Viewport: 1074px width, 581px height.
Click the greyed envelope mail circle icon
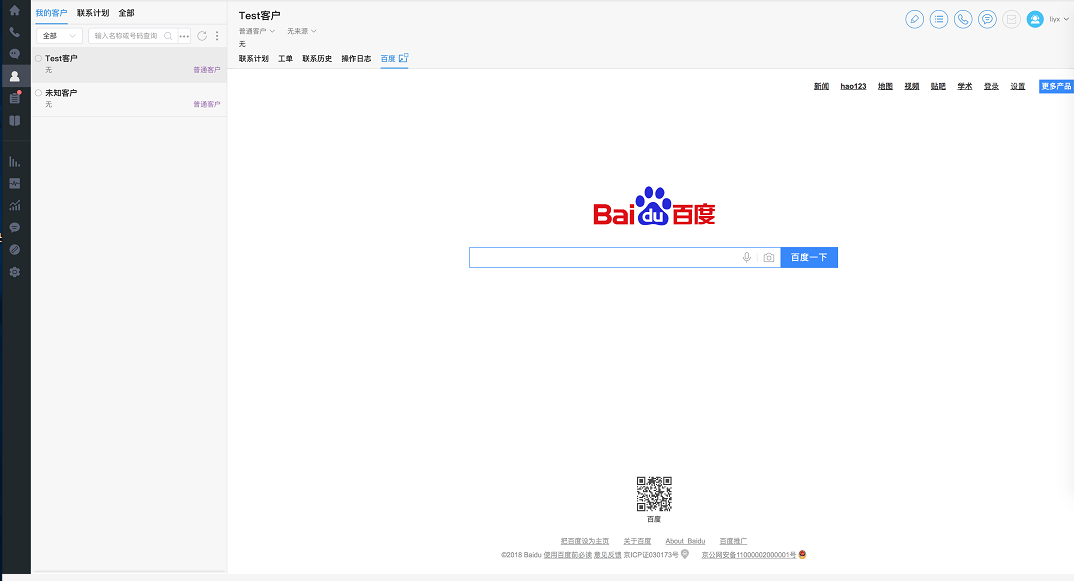click(1012, 19)
